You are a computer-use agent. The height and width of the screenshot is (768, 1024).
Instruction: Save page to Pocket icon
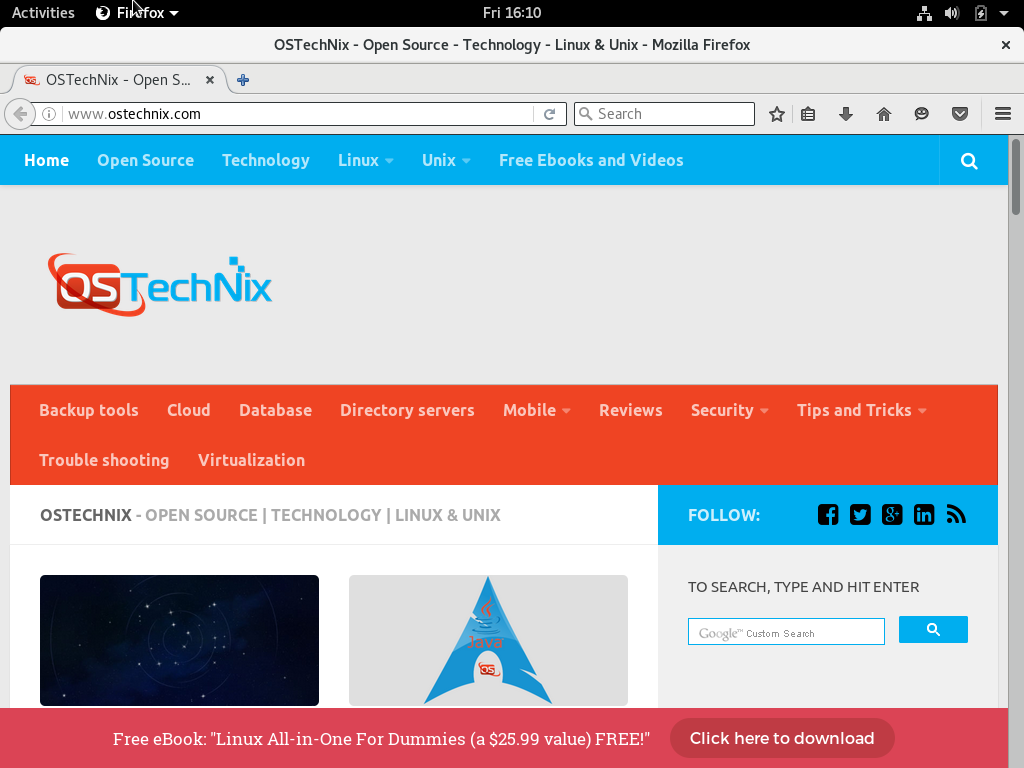[959, 114]
